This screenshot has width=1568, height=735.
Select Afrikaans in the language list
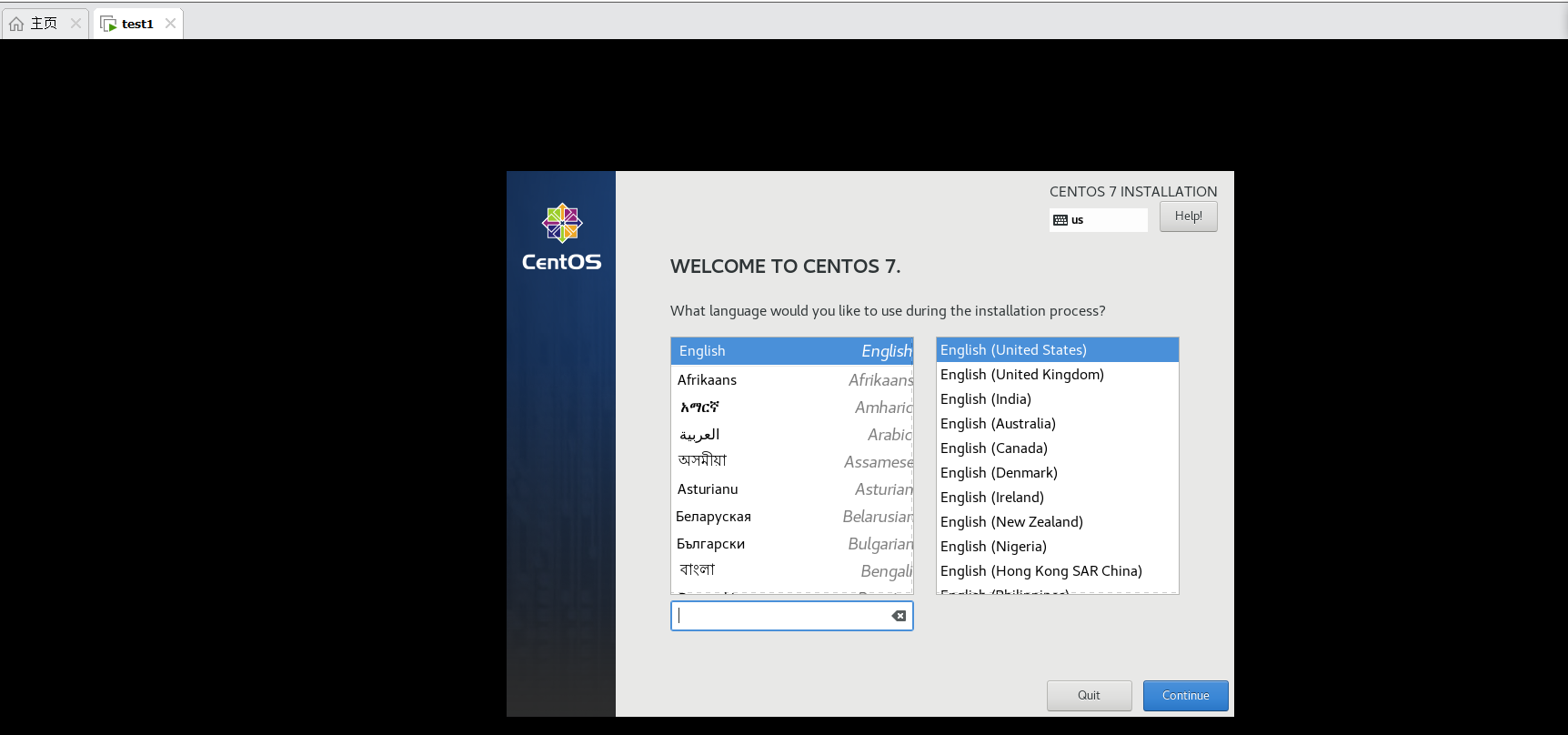point(792,380)
